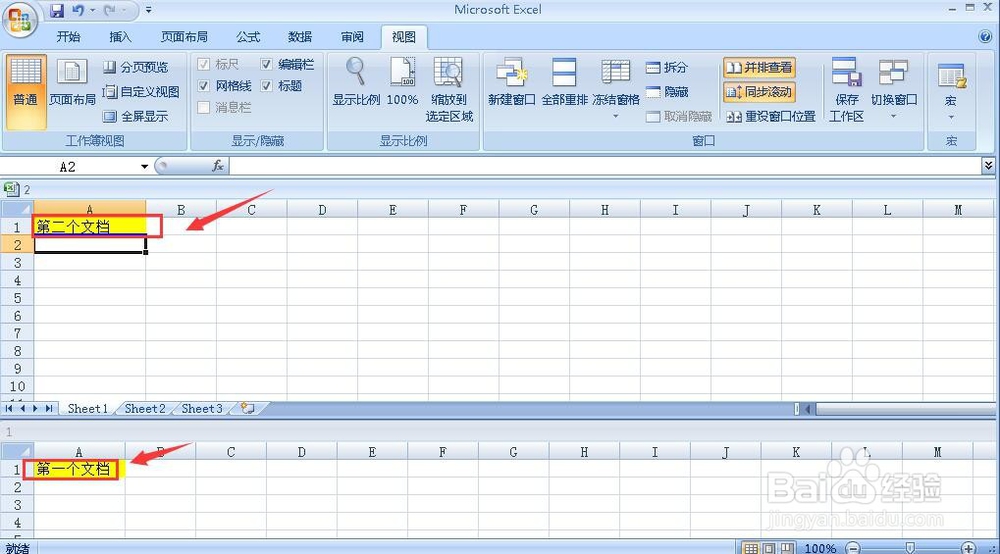Viewport: 1000px width, 554px height.
Task: Arrange All (全部重排) windows
Action: coord(564,82)
